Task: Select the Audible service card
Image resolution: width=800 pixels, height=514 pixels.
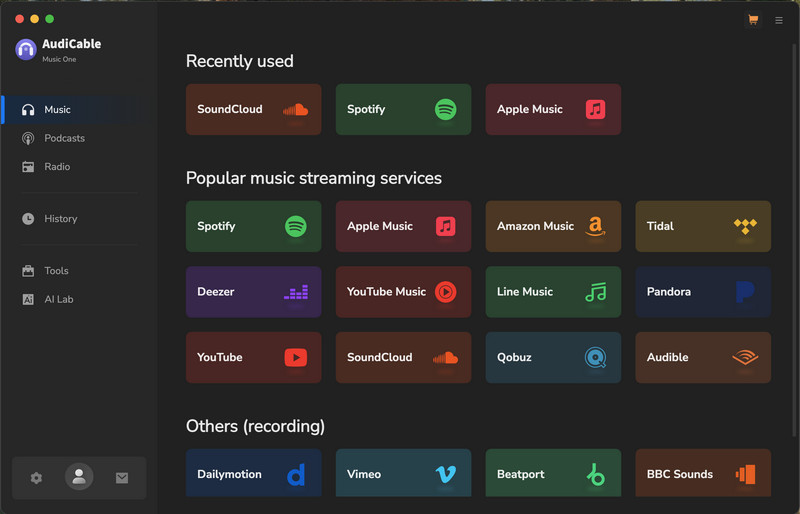Action: (703, 357)
